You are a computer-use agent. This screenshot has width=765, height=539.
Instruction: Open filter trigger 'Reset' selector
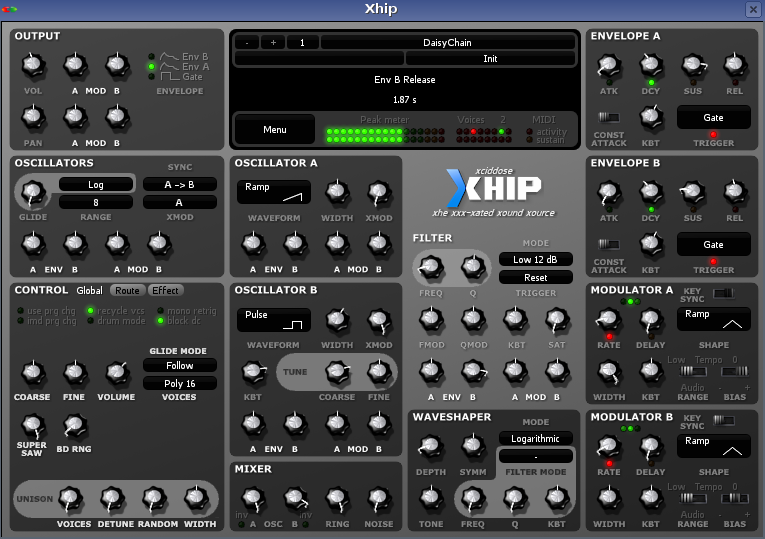[535, 278]
